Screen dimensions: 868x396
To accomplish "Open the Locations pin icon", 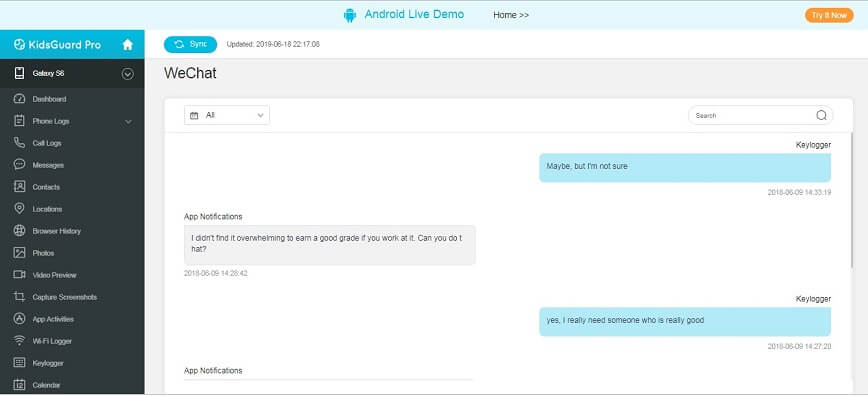I will pyautogui.click(x=19, y=209).
